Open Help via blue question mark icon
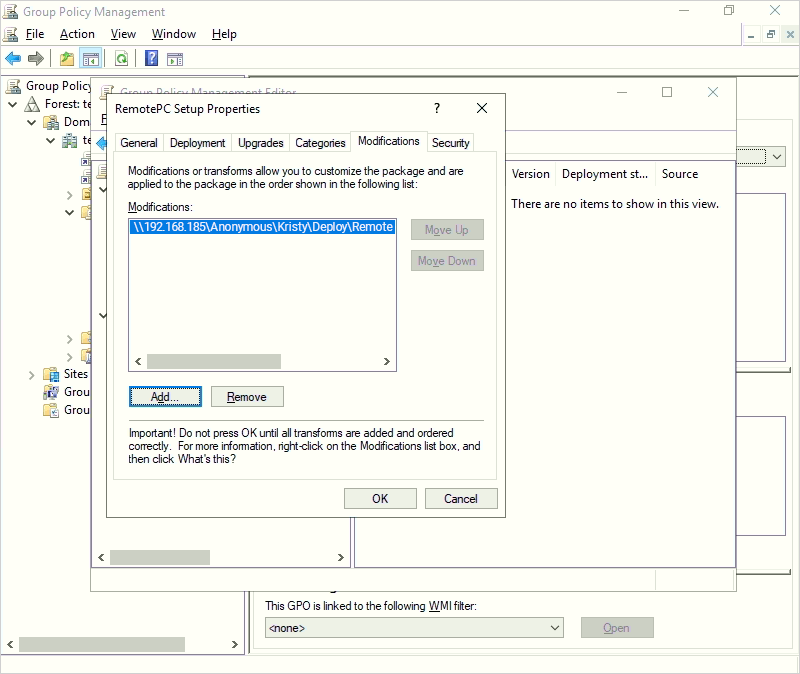The width and height of the screenshot is (800, 674). coord(151,59)
